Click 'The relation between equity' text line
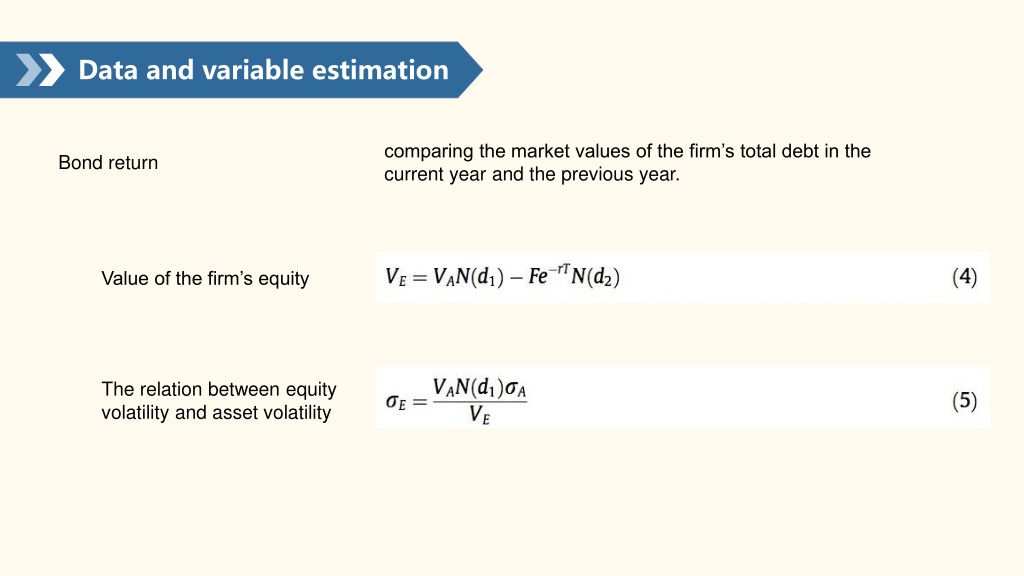Viewport: 1024px width, 576px height. (219, 389)
